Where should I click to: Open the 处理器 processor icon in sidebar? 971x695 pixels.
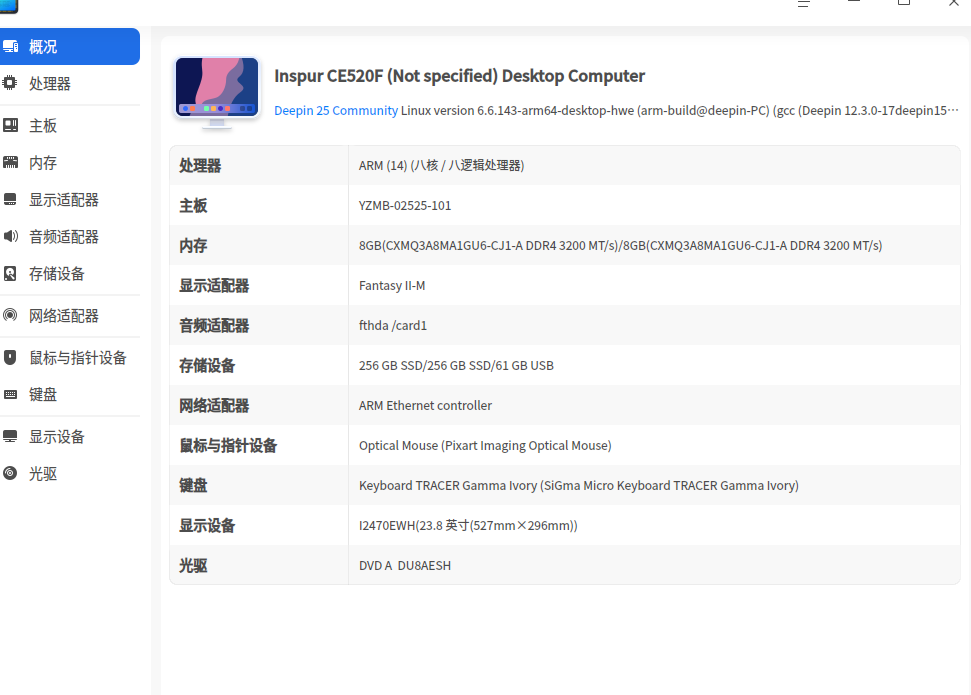10,83
